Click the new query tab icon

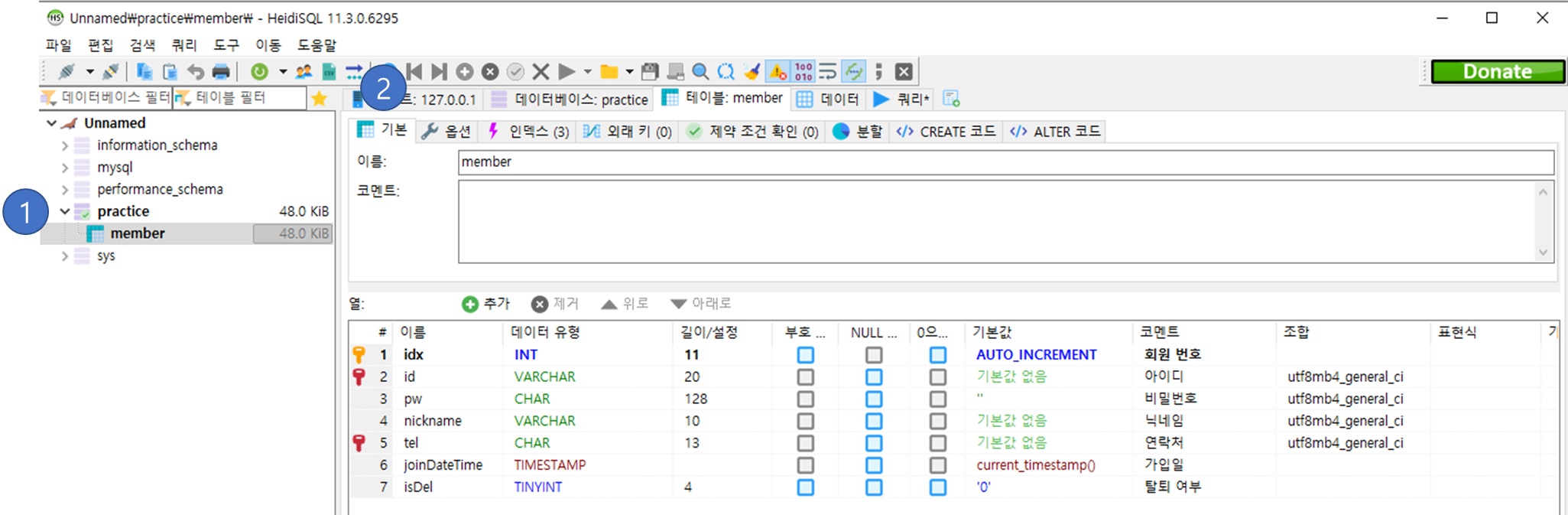point(951,99)
